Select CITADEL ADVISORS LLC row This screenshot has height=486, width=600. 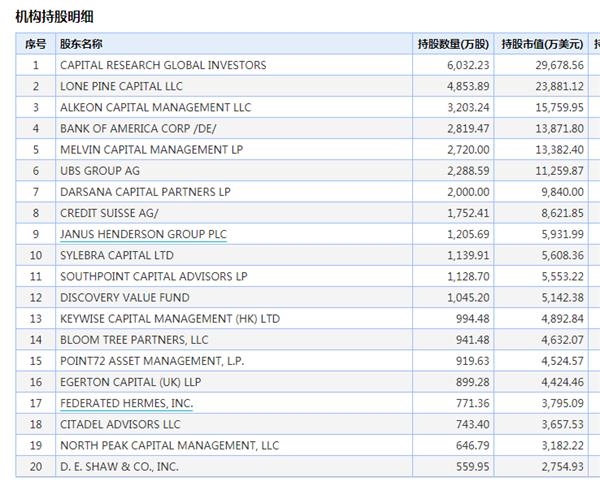[308, 424]
